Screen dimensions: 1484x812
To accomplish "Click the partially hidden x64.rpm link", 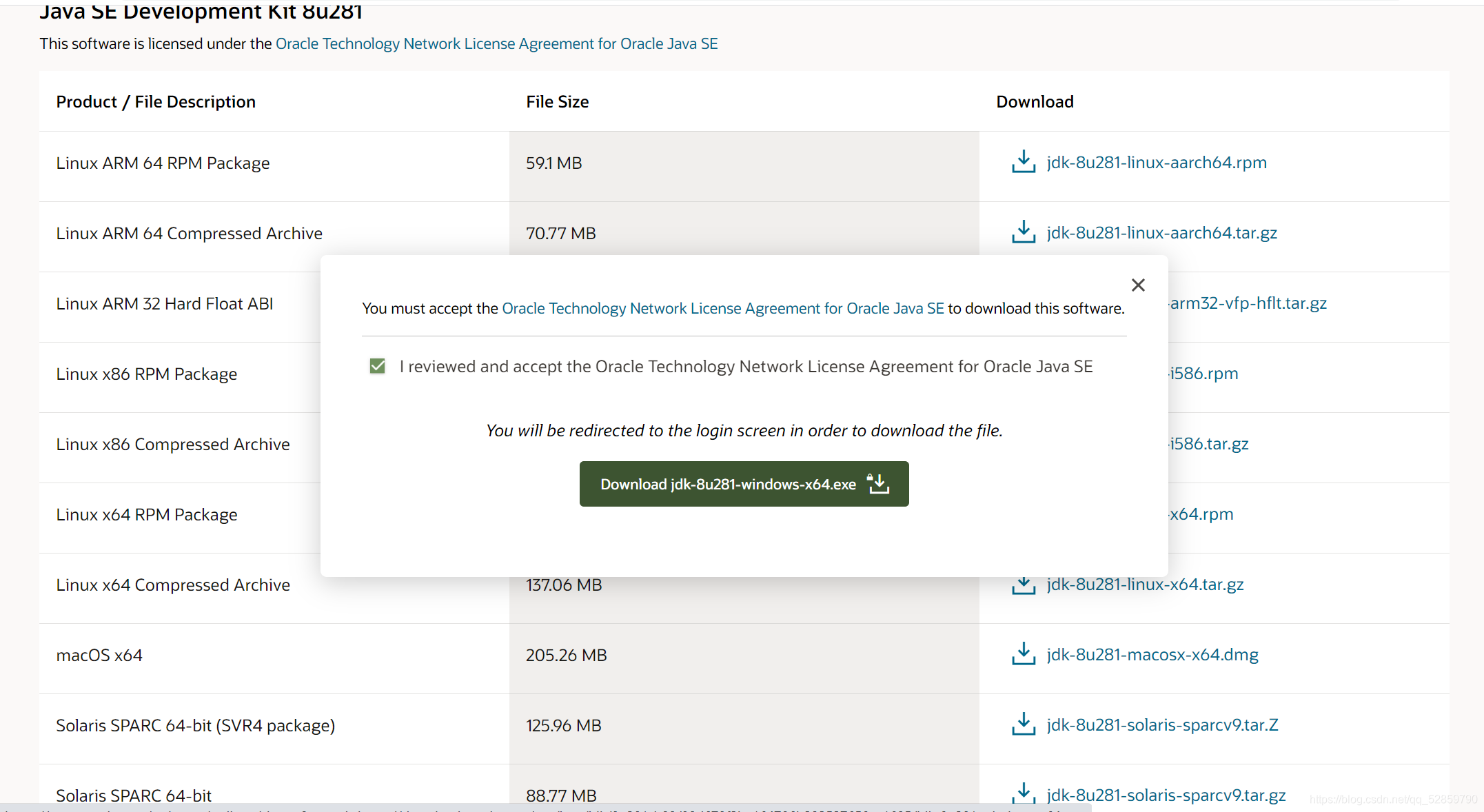I will point(1201,514).
